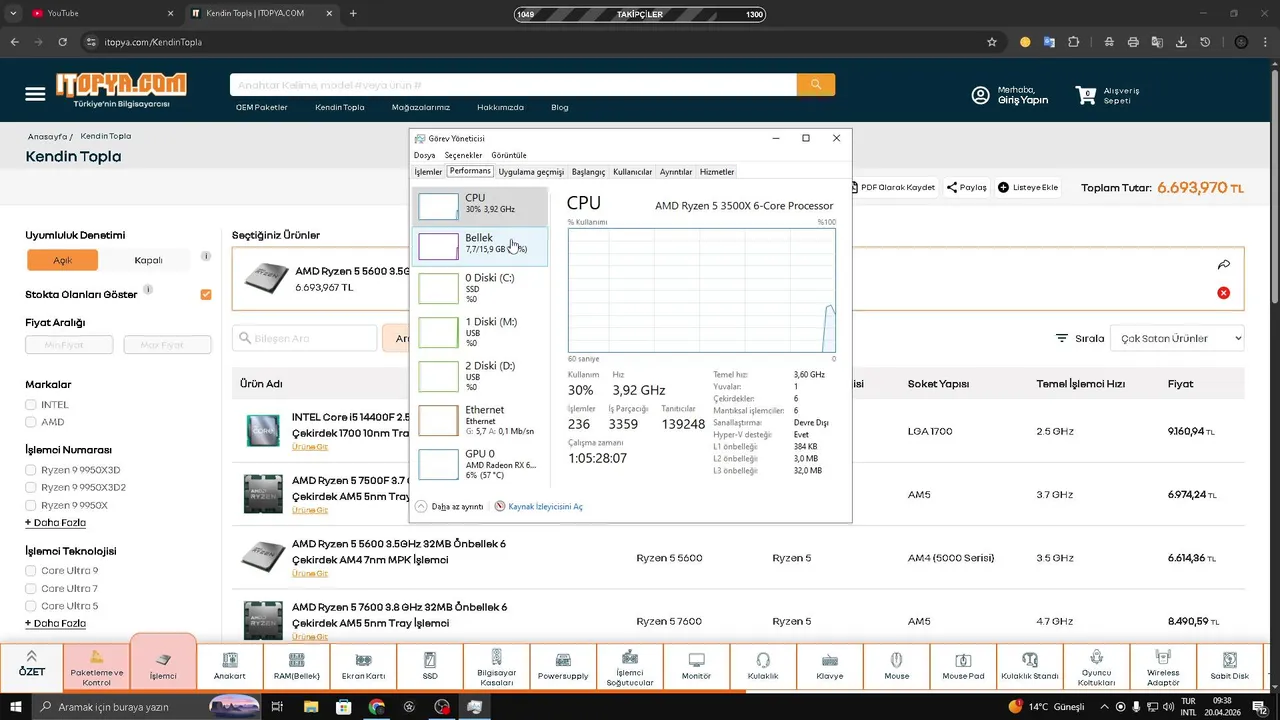
Task: Open Paketleme ve Kontrol step
Action: pyautogui.click(x=97, y=667)
